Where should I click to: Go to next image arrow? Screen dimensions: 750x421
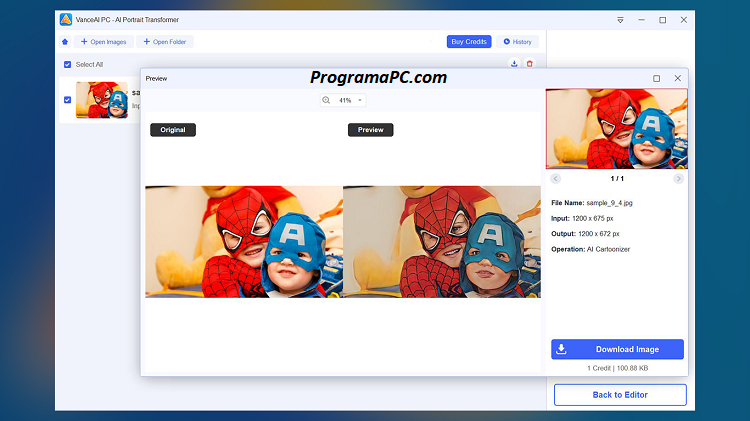(678, 178)
